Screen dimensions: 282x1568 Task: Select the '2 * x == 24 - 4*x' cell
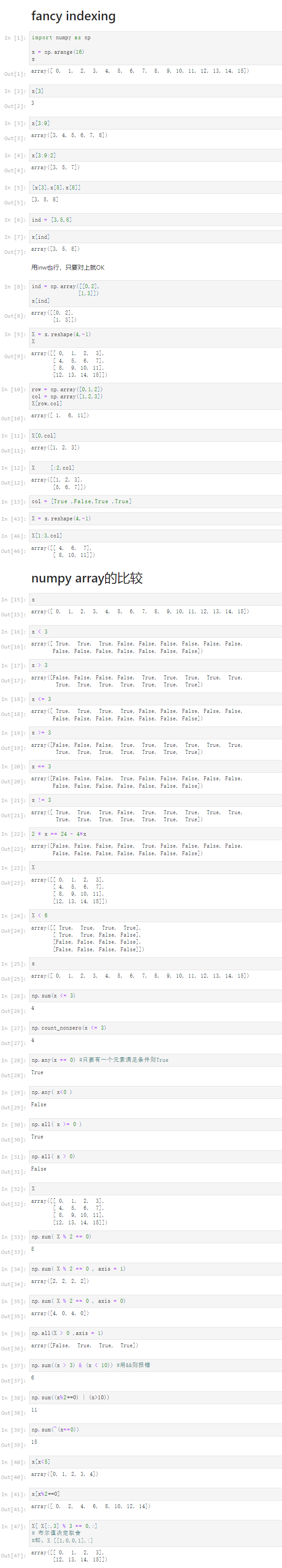(155, 834)
